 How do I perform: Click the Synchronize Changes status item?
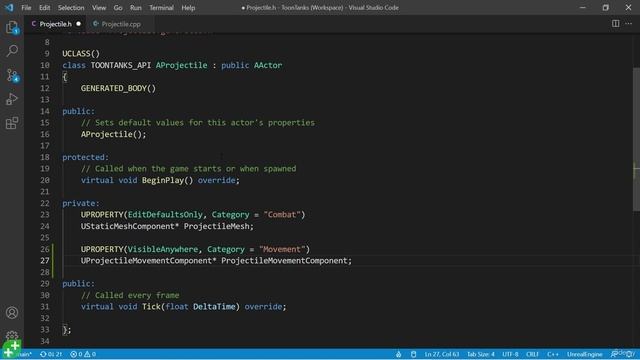tap(51, 354)
